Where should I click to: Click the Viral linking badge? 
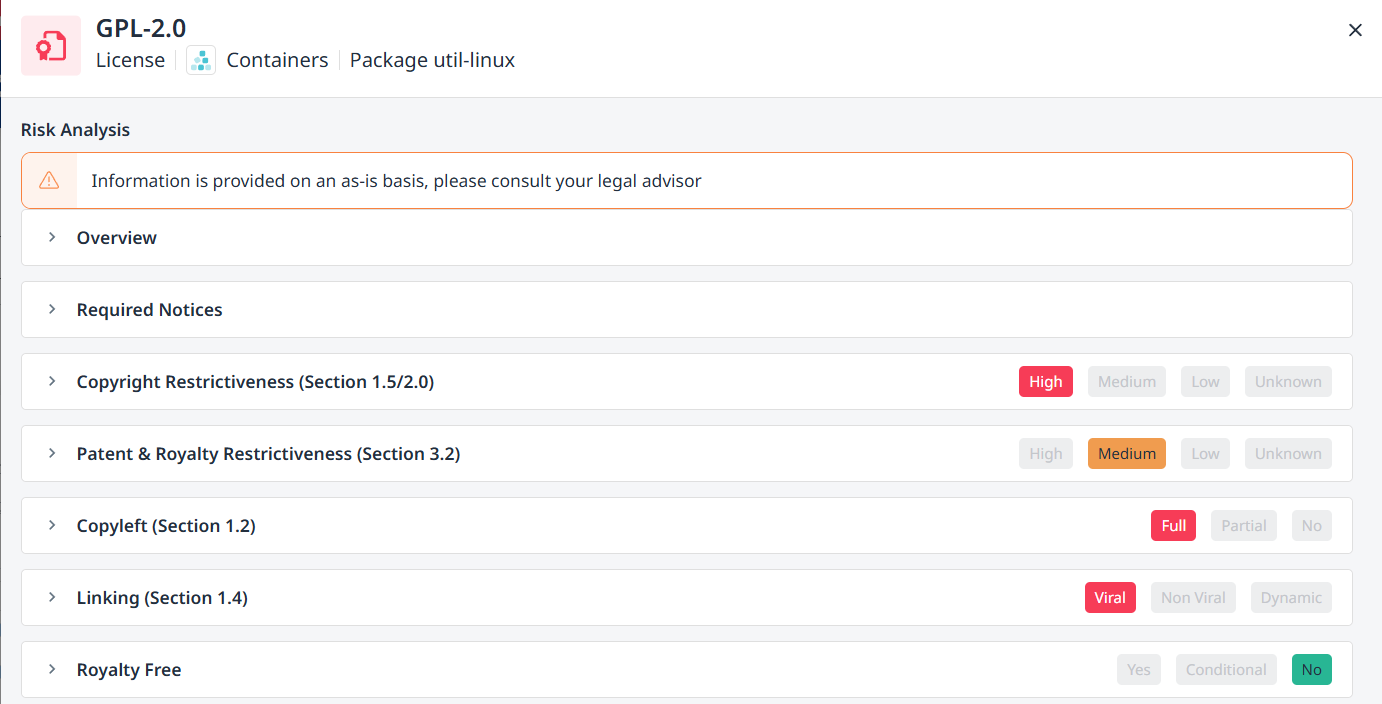click(x=1110, y=598)
